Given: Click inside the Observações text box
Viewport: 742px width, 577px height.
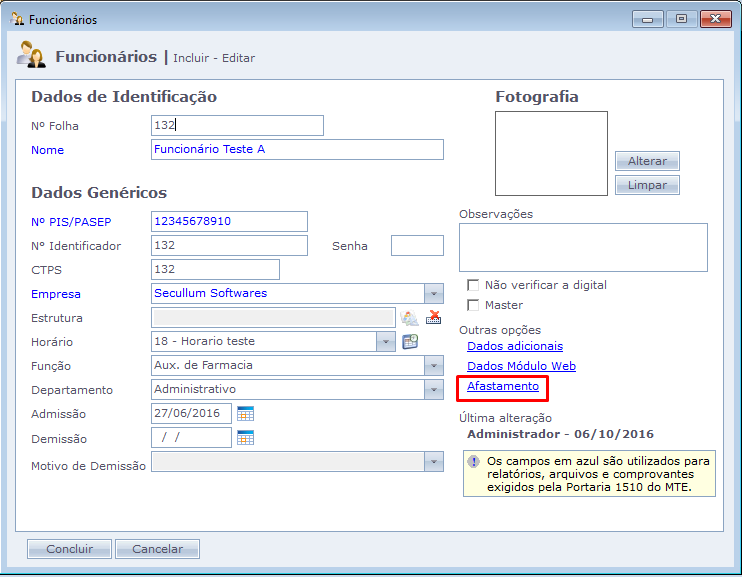Looking at the screenshot, I should click(x=583, y=247).
